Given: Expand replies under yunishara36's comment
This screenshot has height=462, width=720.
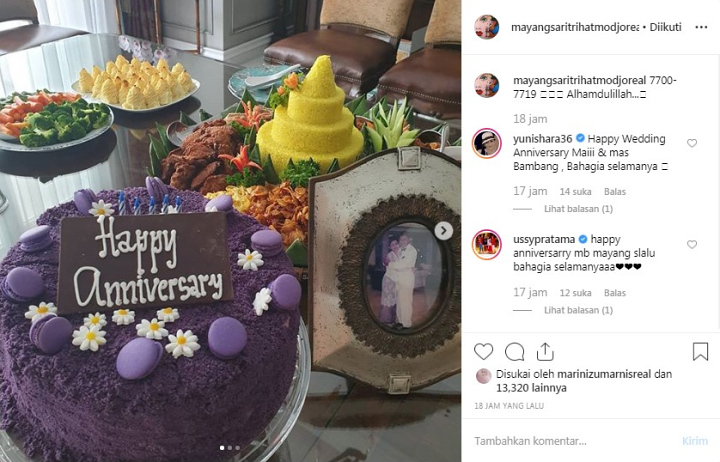Looking at the screenshot, I should tap(578, 209).
